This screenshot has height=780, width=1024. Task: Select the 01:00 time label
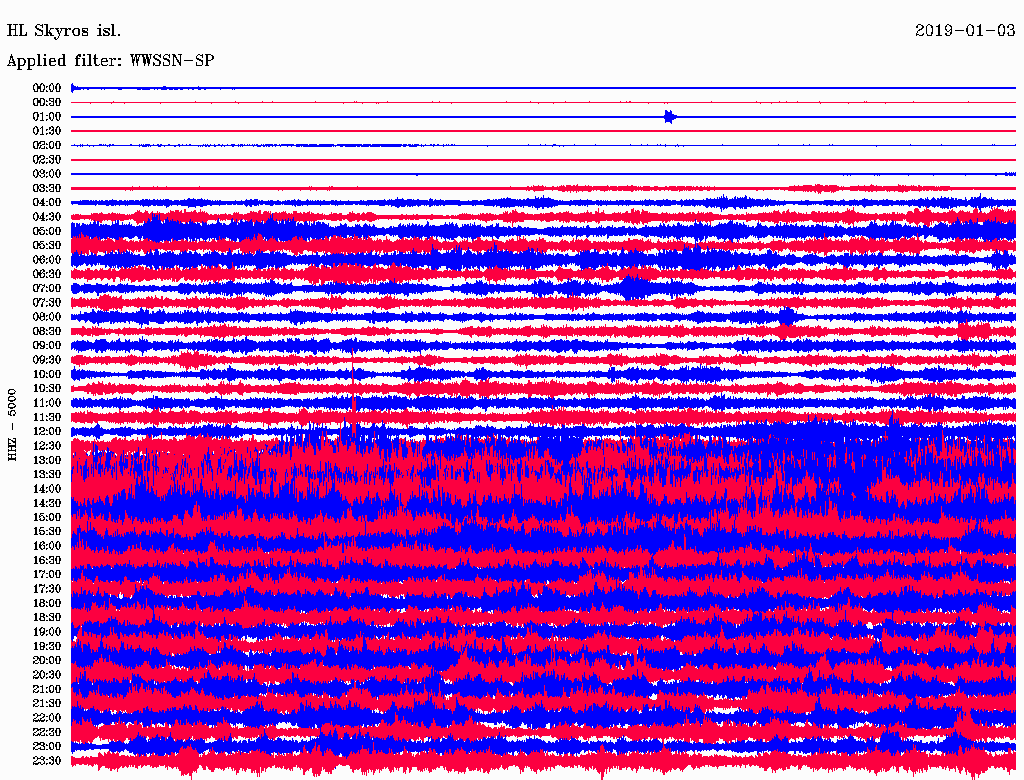[x=47, y=116]
